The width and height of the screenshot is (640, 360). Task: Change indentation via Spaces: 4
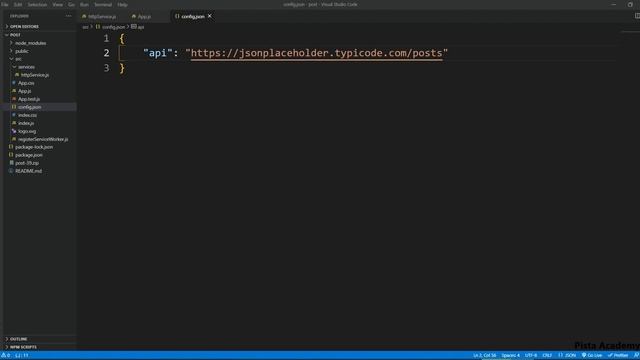511,356
